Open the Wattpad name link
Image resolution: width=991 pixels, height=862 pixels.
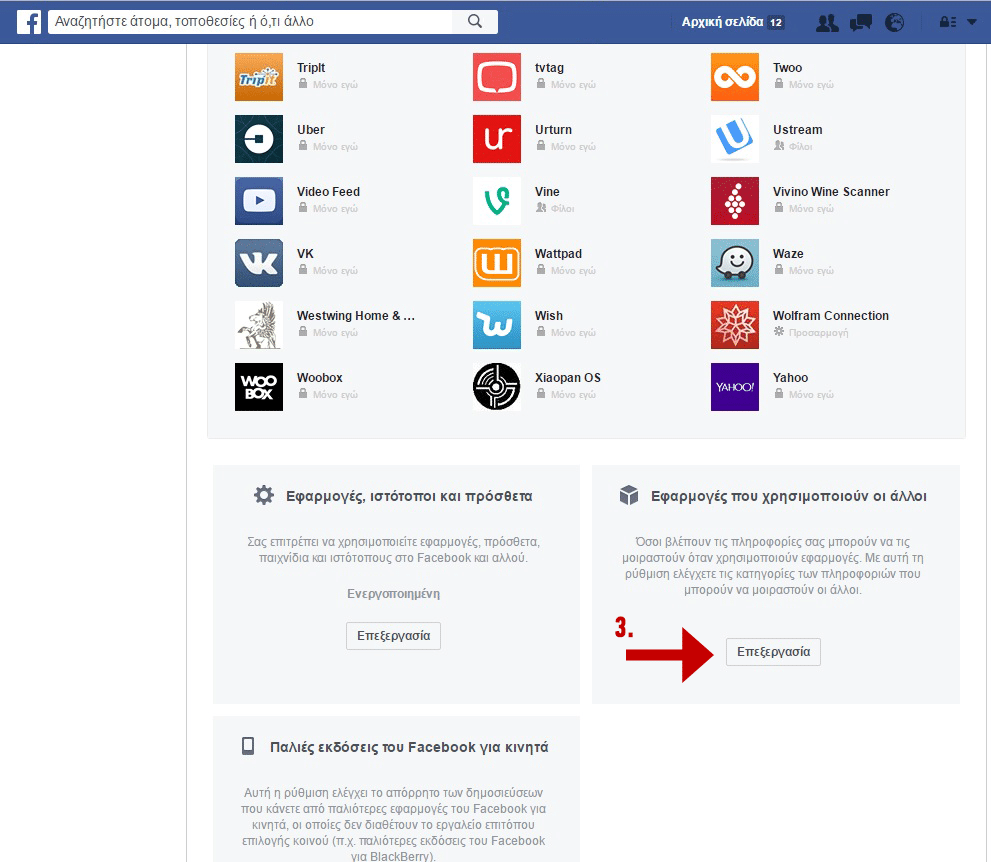pyautogui.click(x=558, y=253)
